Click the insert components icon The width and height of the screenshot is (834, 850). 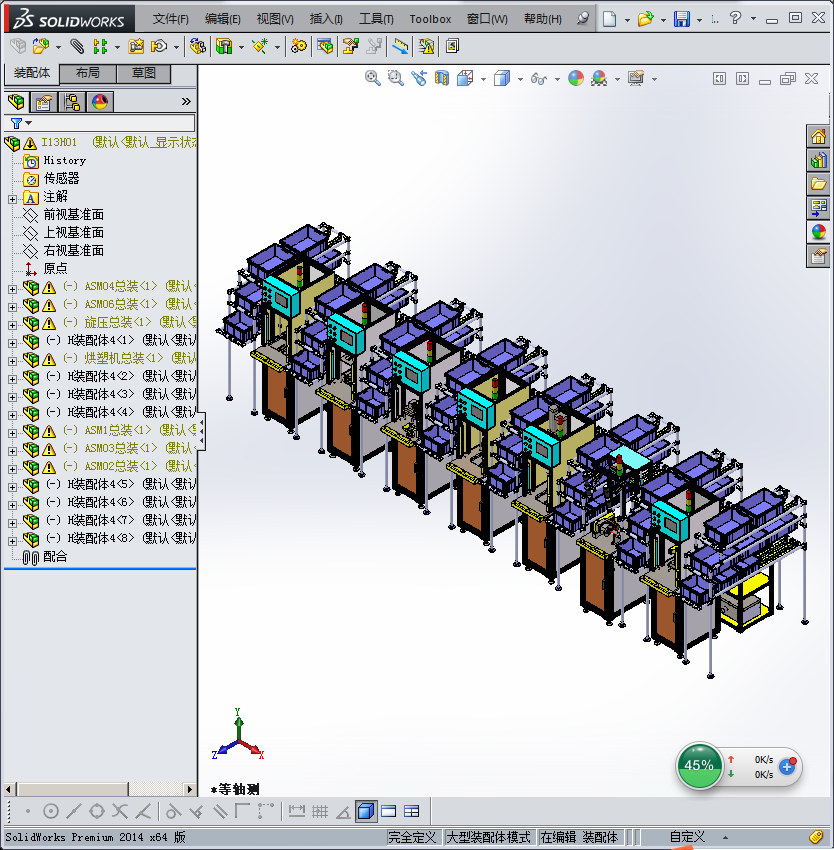pyautogui.click(x=41, y=47)
